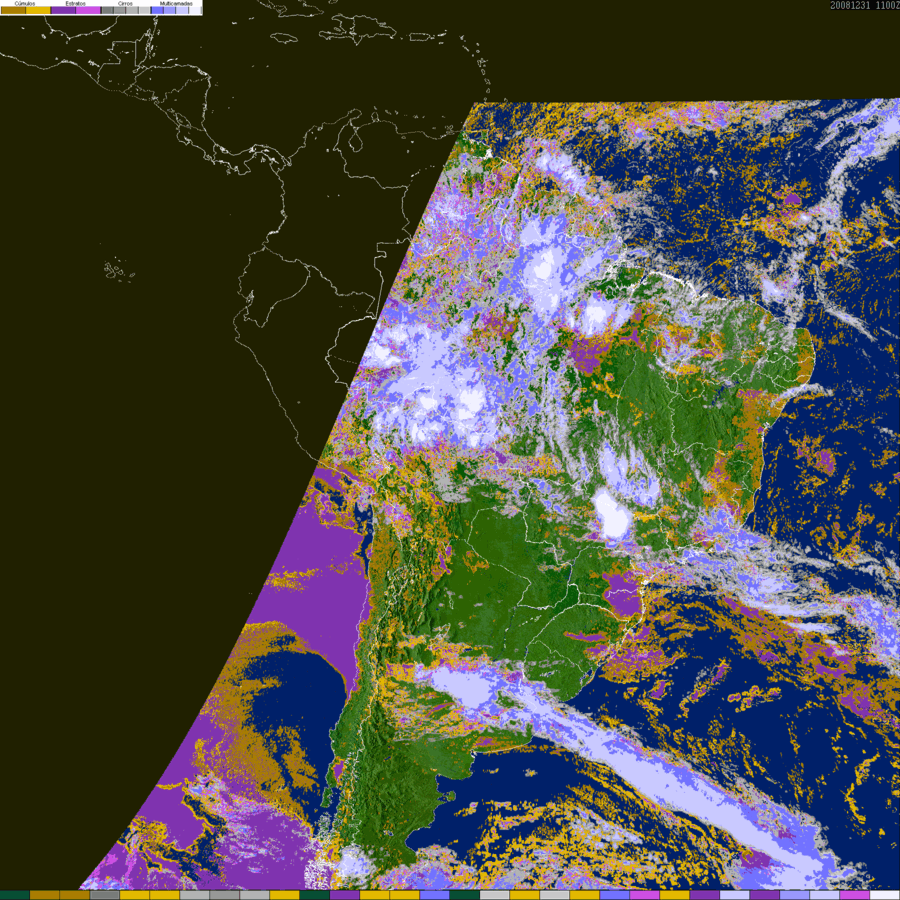
Task: Click the 'Multicamadas' legend label
Action: (x=176, y=3)
